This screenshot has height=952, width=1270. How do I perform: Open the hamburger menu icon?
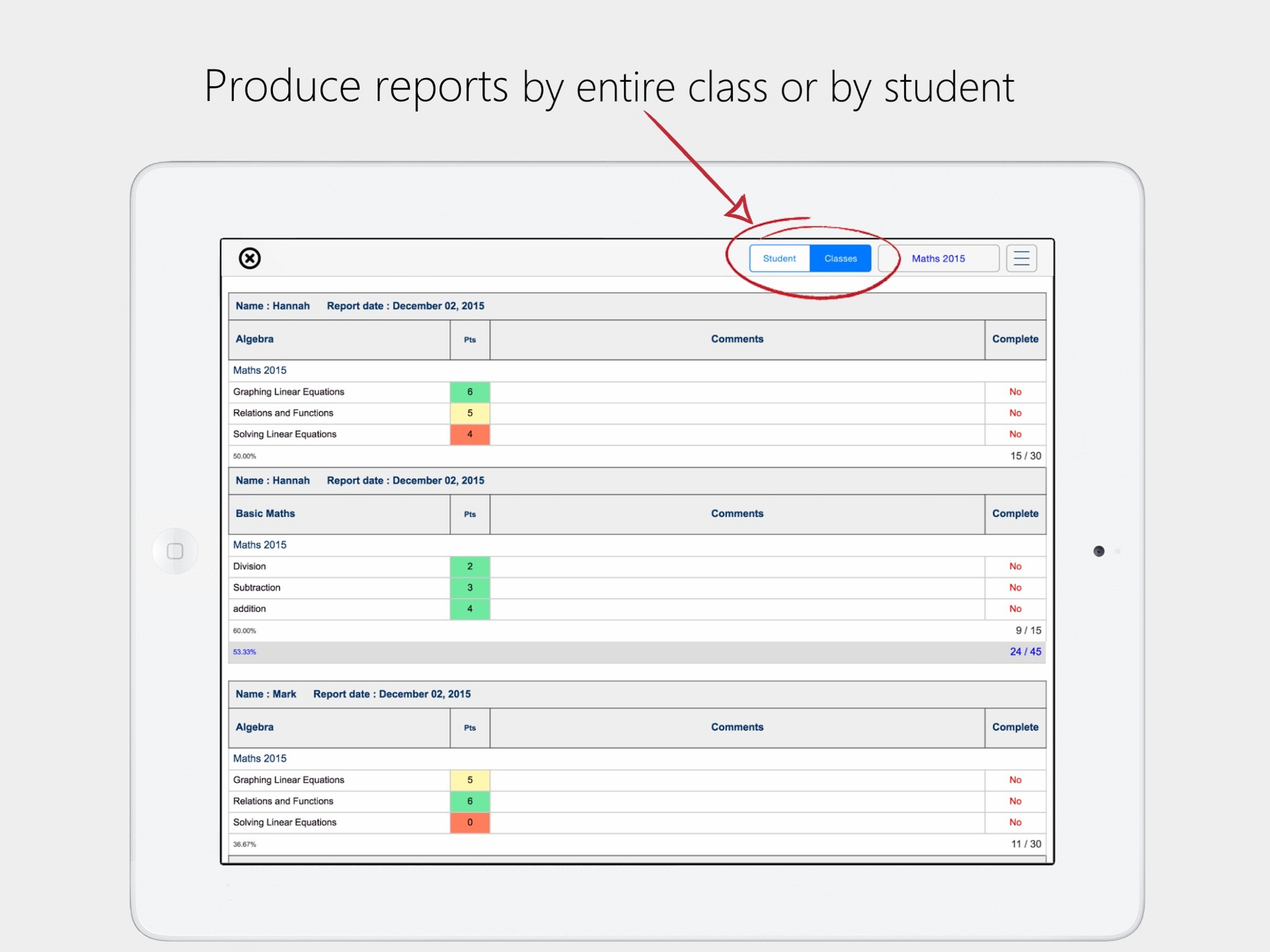pyautogui.click(x=1021, y=258)
